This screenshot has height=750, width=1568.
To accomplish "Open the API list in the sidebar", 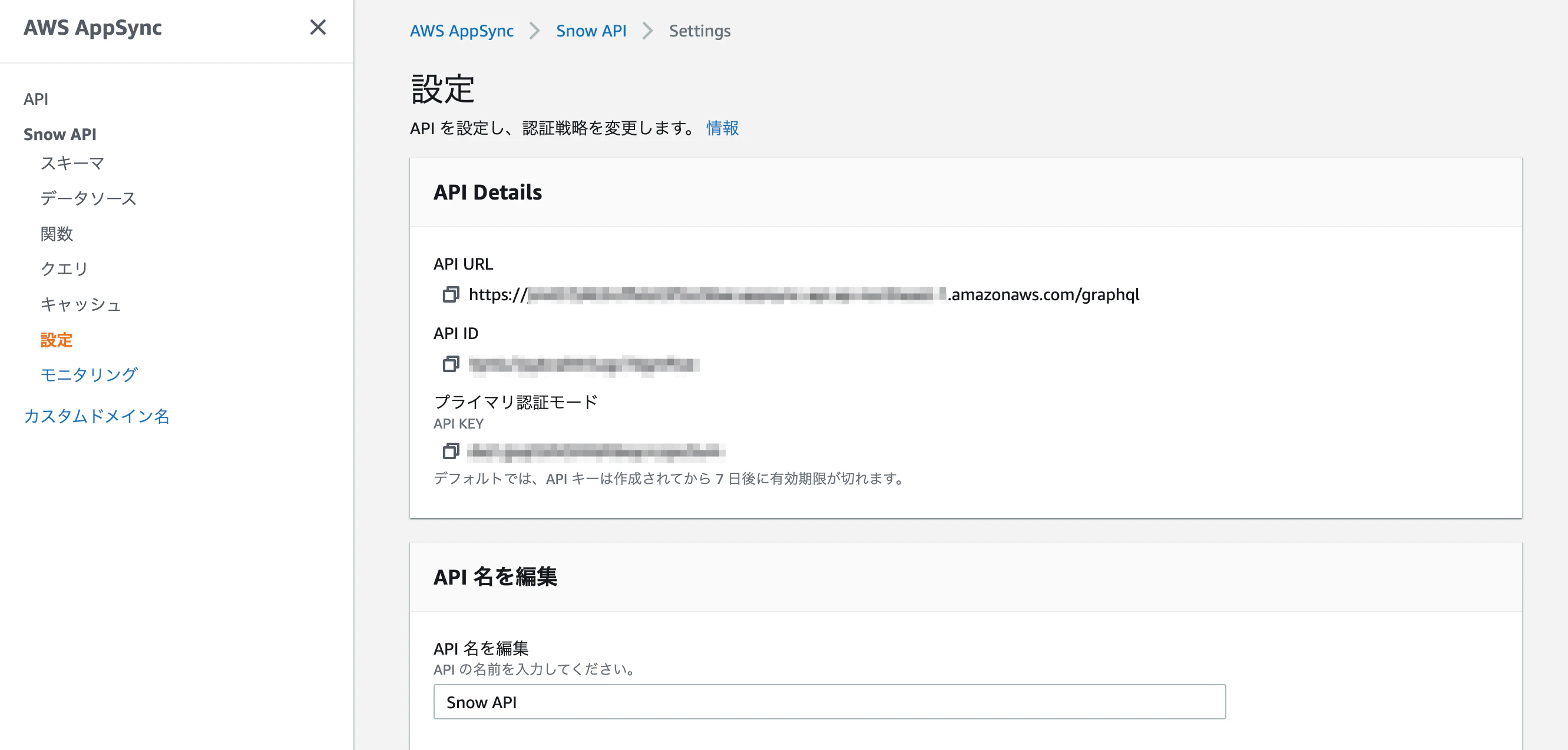I will [x=36, y=99].
